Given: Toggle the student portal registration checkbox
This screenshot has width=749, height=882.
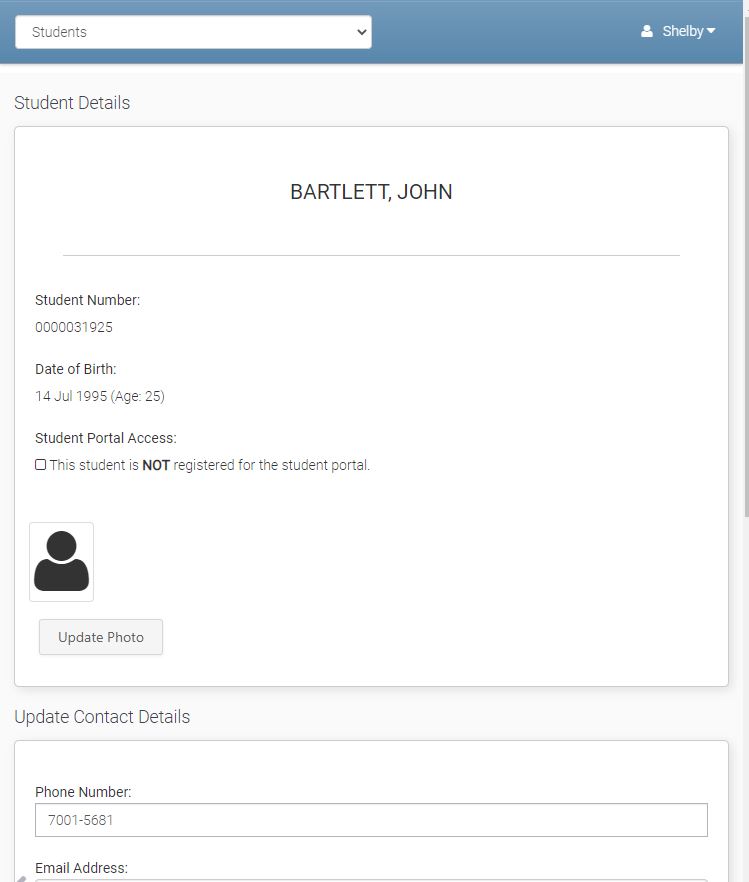Looking at the screenshot, I should pos(40,465).
